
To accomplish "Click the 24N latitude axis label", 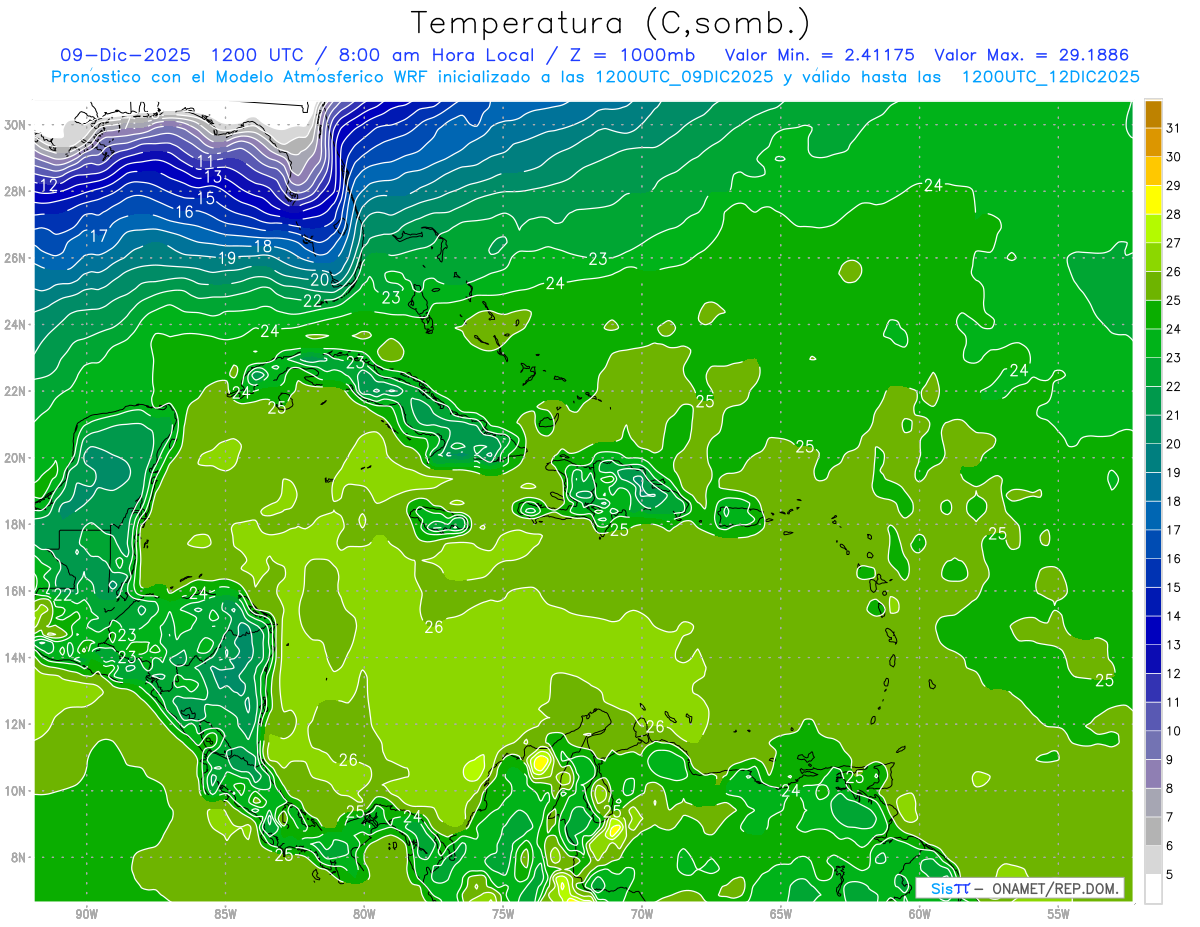I will coord(16,325).
